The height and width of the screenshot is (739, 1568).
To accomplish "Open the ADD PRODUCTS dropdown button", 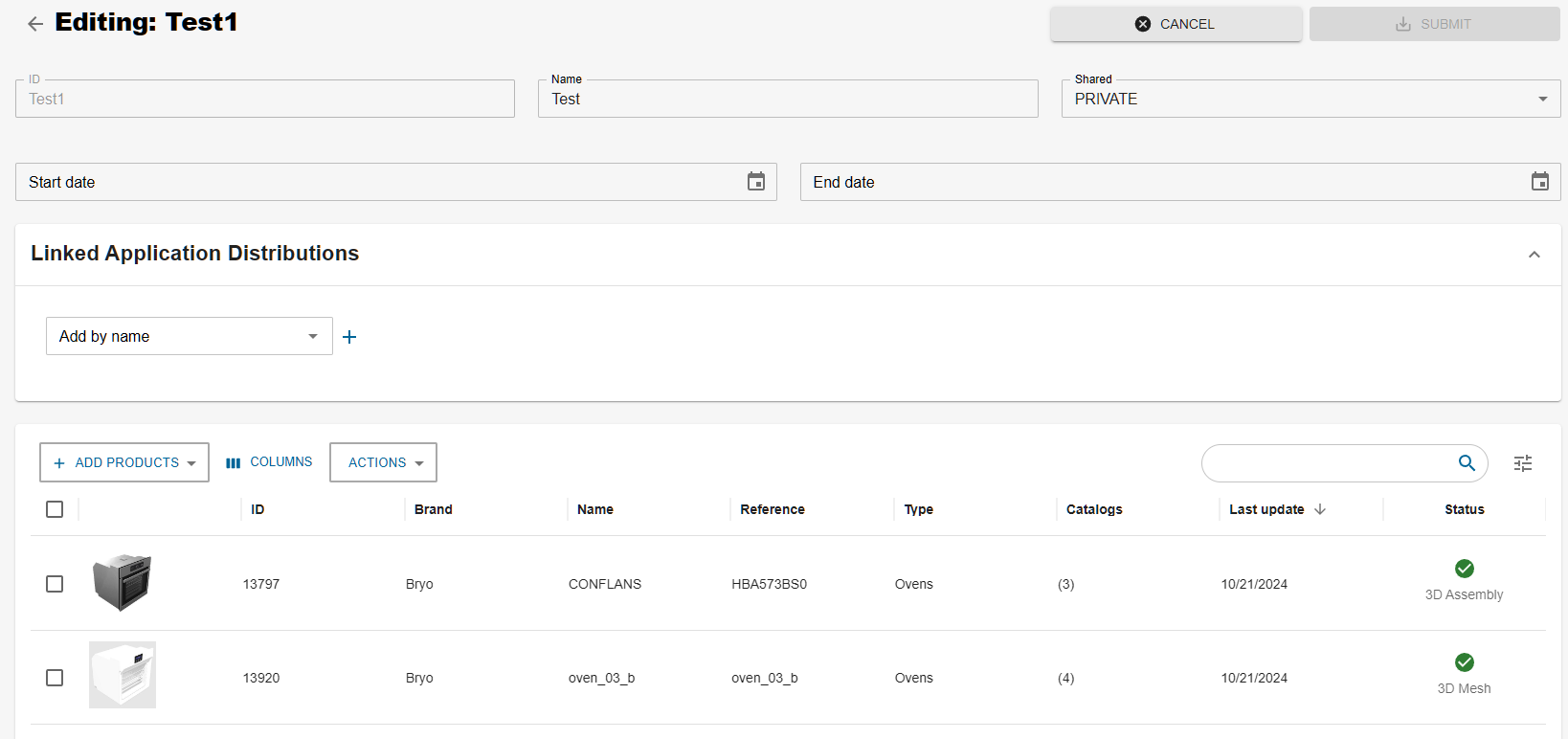I will pos(124,462).
